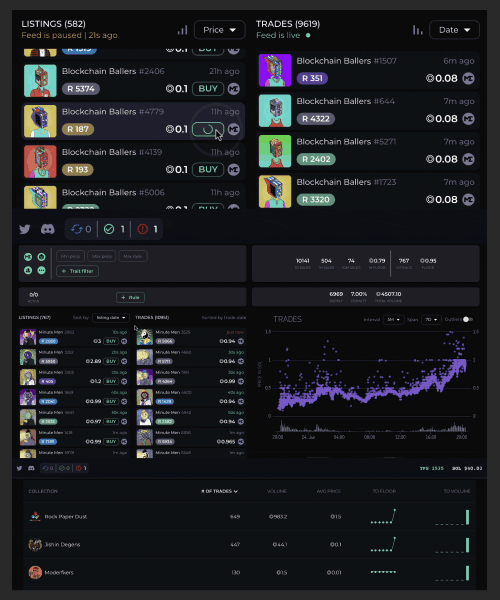500x600 pixels.
Task: Click the Rock Paper Dust collection logo
Action: click(35, 516)
